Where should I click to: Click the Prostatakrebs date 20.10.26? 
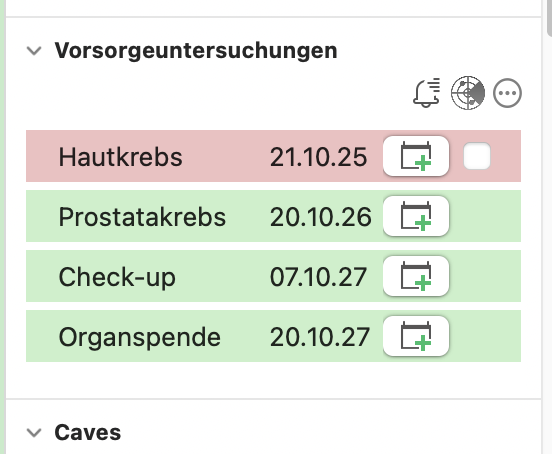321,217
